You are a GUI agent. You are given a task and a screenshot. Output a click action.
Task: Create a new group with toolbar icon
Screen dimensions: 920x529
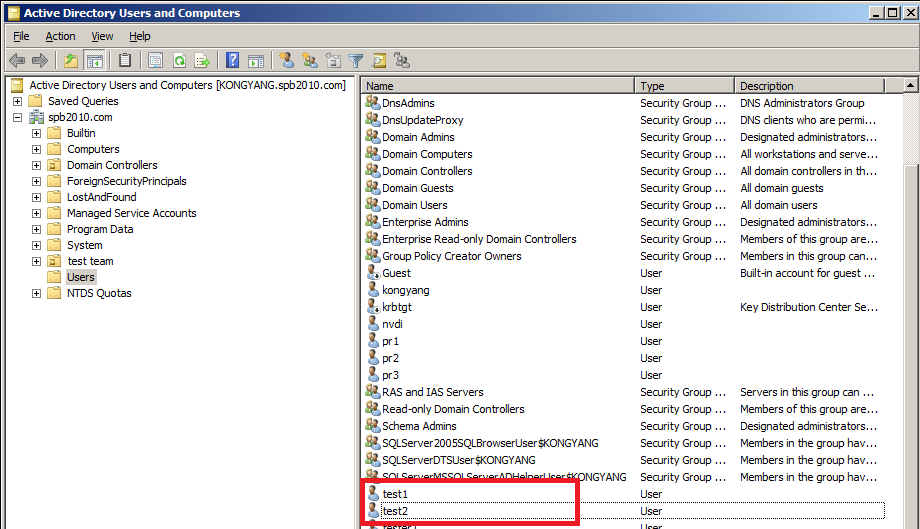point(310,60)
